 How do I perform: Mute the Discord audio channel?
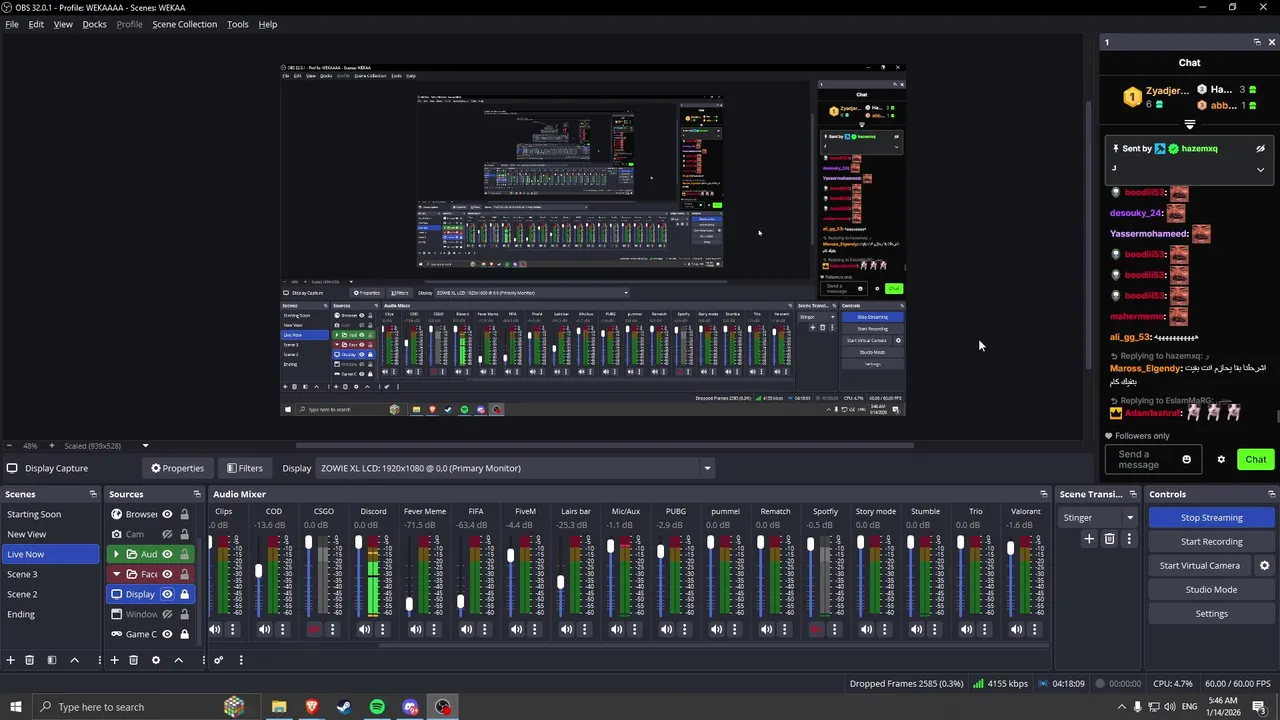(x=364, y=629)
